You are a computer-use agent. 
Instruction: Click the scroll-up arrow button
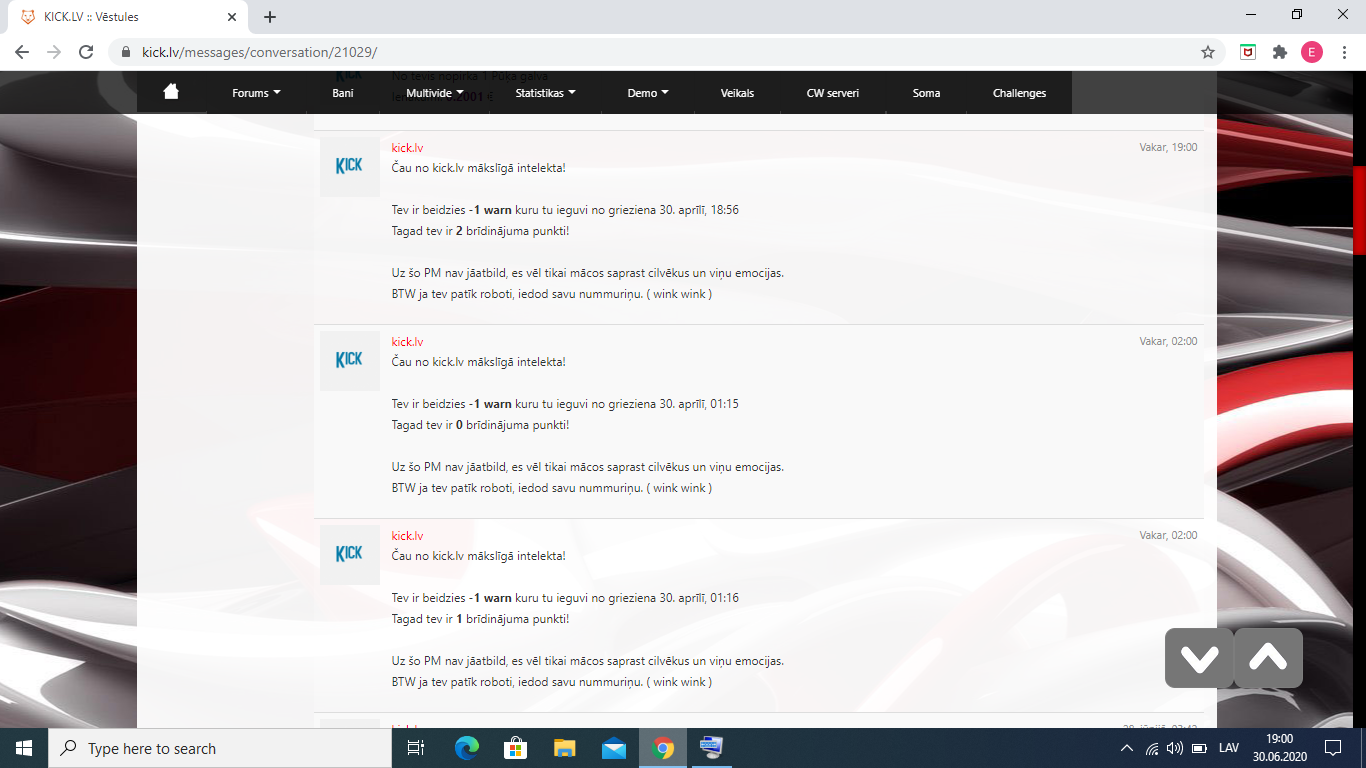(x=1268, y=658)
